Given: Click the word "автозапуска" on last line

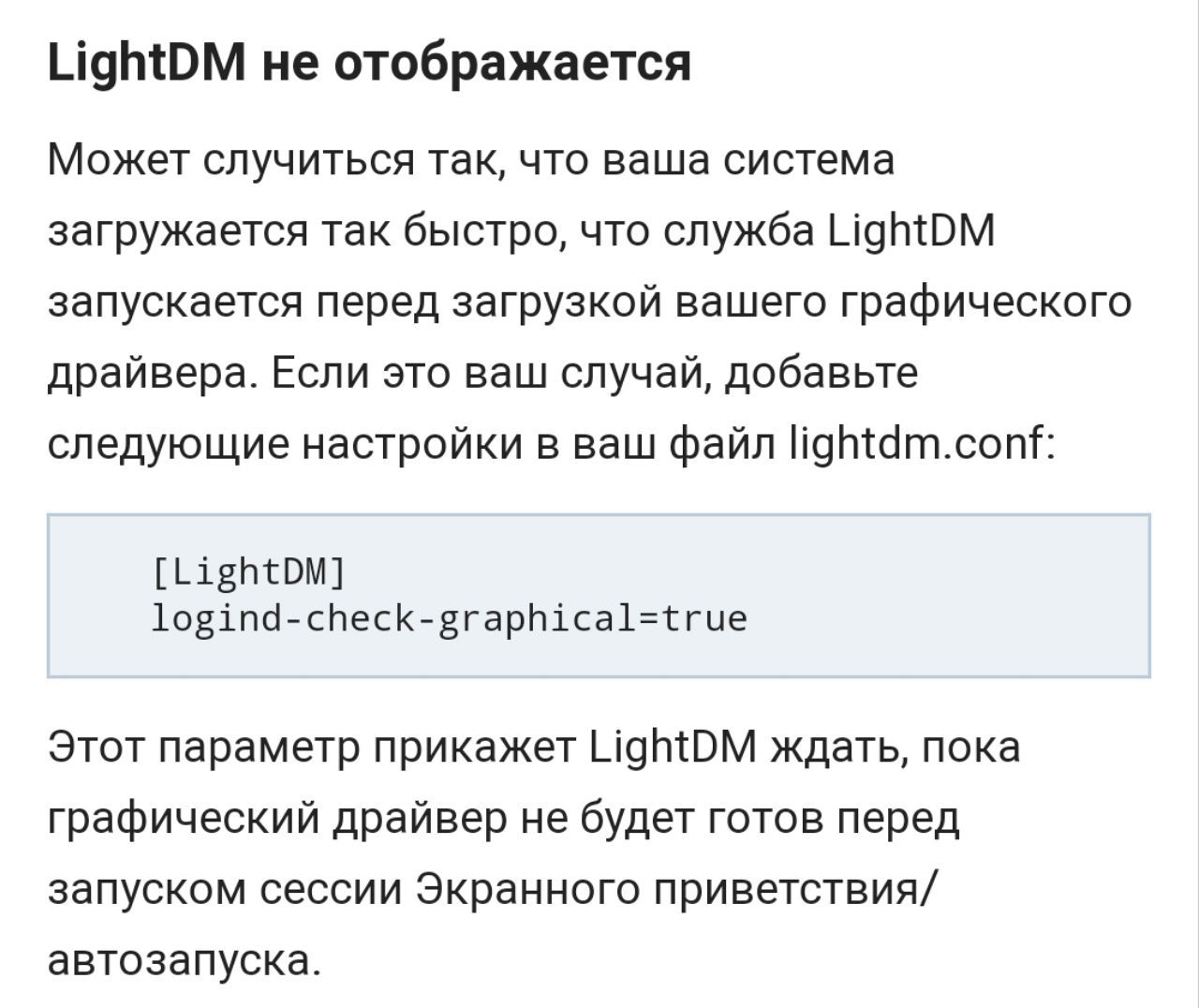Looking at the screenshot, I should (x=183, y=961).
